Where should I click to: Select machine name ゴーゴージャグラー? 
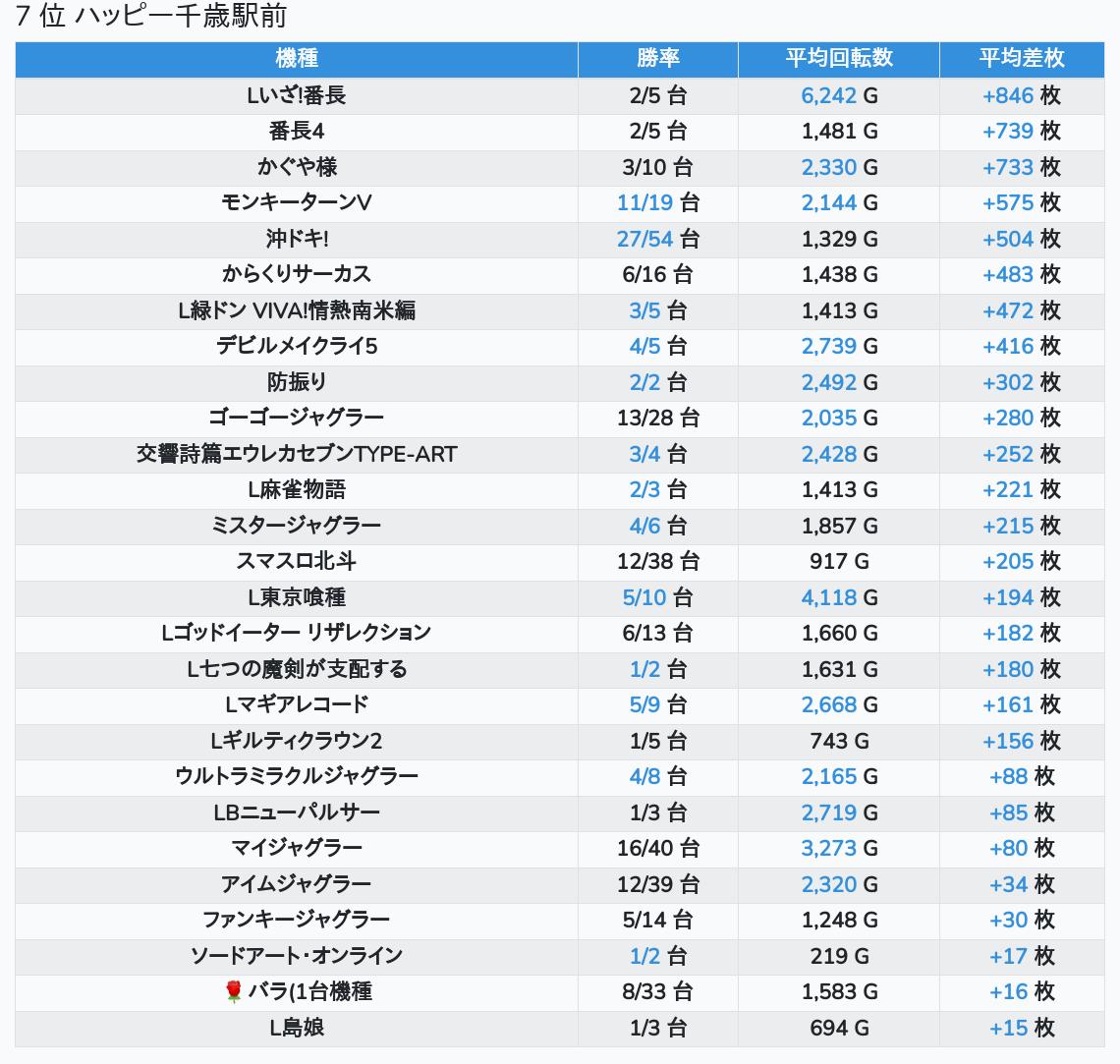click(297, 418)
